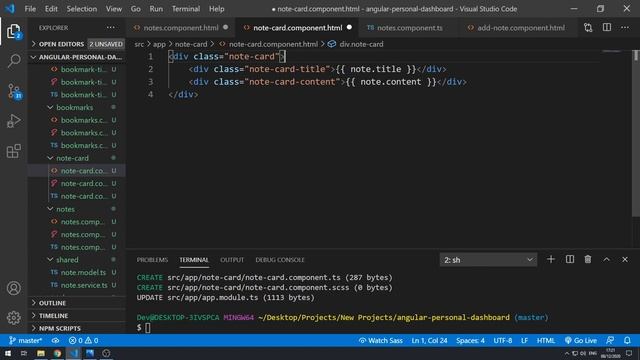
Task: Open the Run and Debug view
Action: pos(13,121)
